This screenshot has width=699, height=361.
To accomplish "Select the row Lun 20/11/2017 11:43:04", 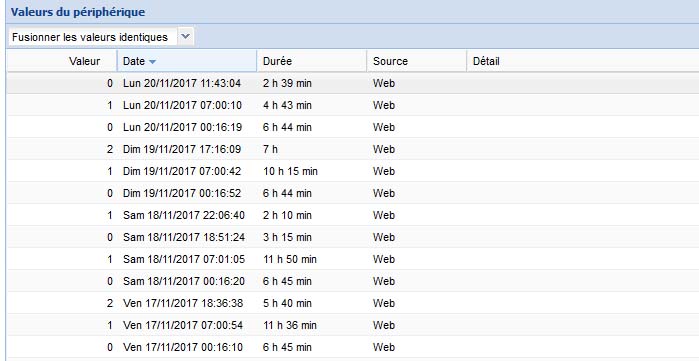I will pyautogui.click(x=353, y=83).
